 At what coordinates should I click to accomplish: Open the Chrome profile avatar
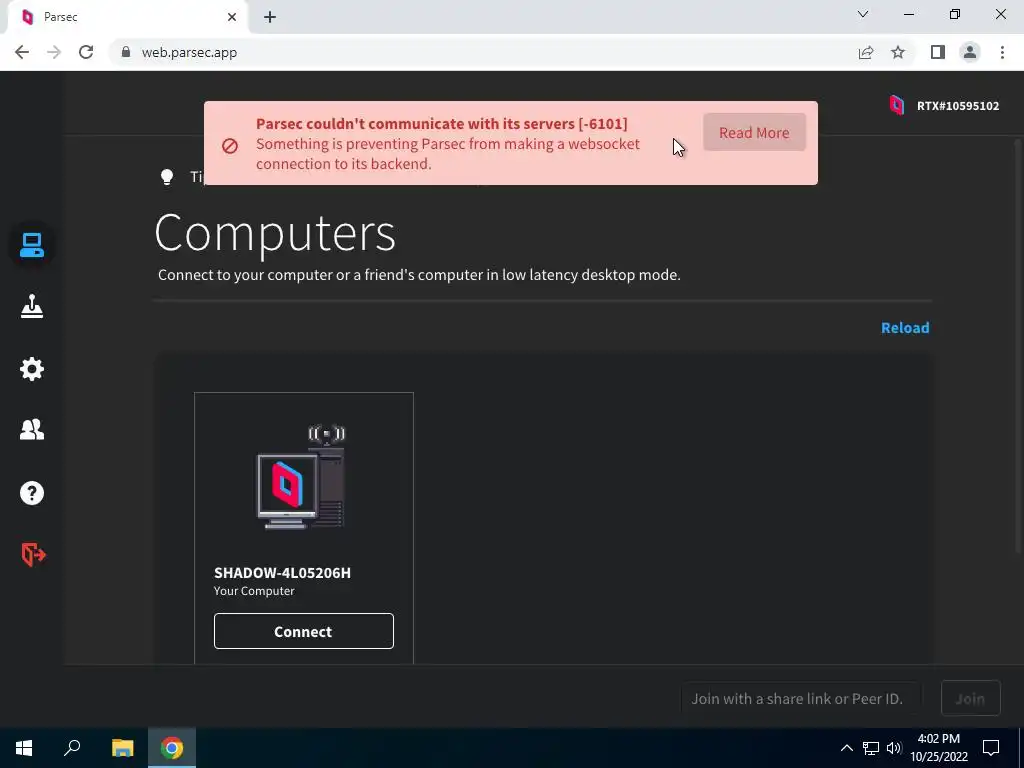coord(970,52)
